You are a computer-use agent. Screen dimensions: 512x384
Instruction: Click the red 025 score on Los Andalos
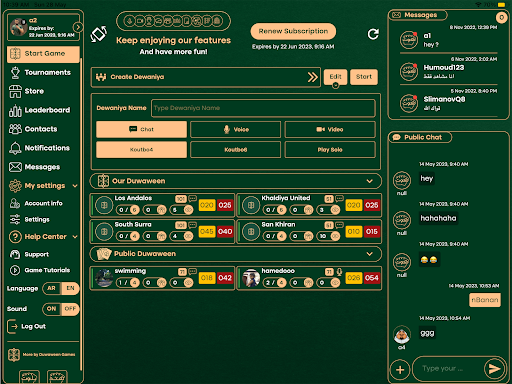coord(225,205)
